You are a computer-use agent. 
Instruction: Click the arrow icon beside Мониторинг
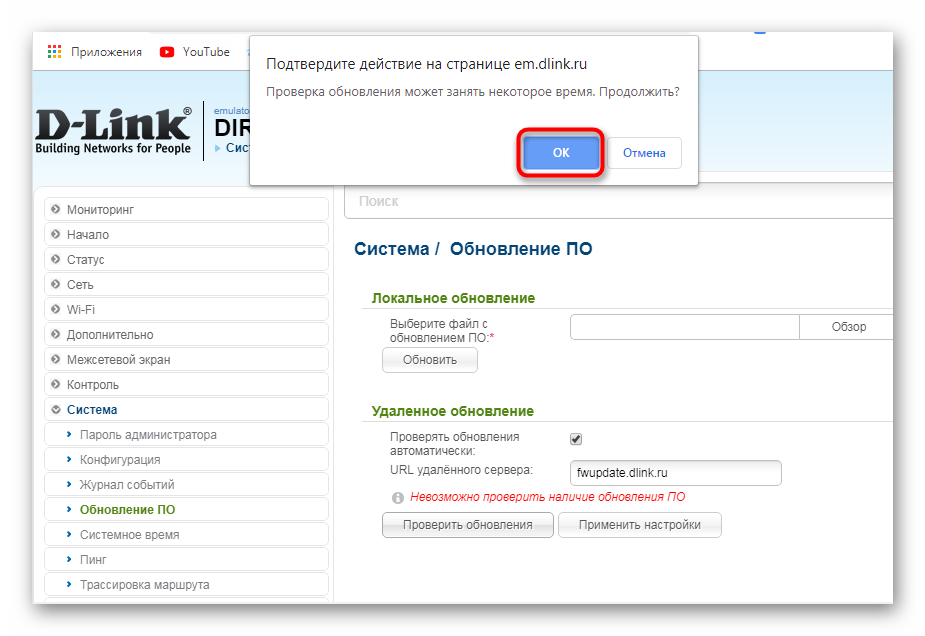coord(55,209)
